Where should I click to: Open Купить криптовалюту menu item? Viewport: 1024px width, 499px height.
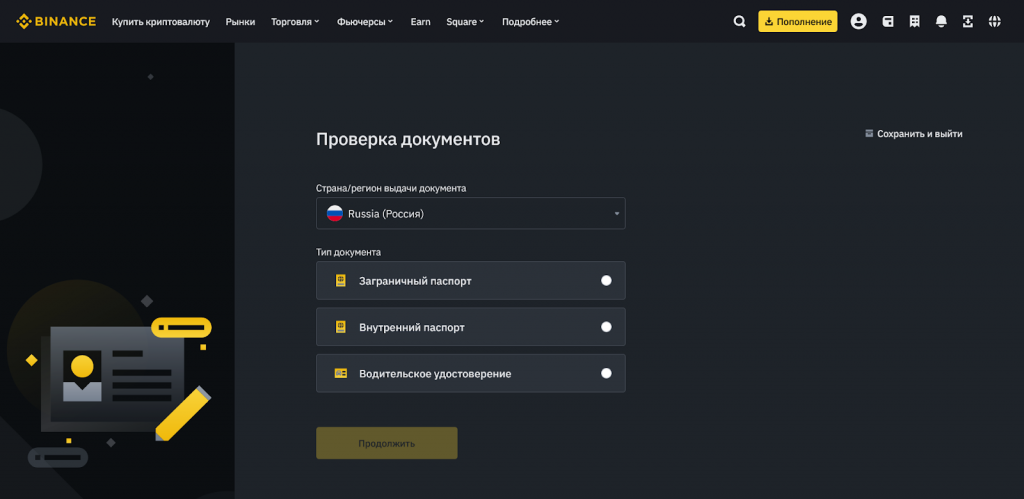tap(161, 22)
